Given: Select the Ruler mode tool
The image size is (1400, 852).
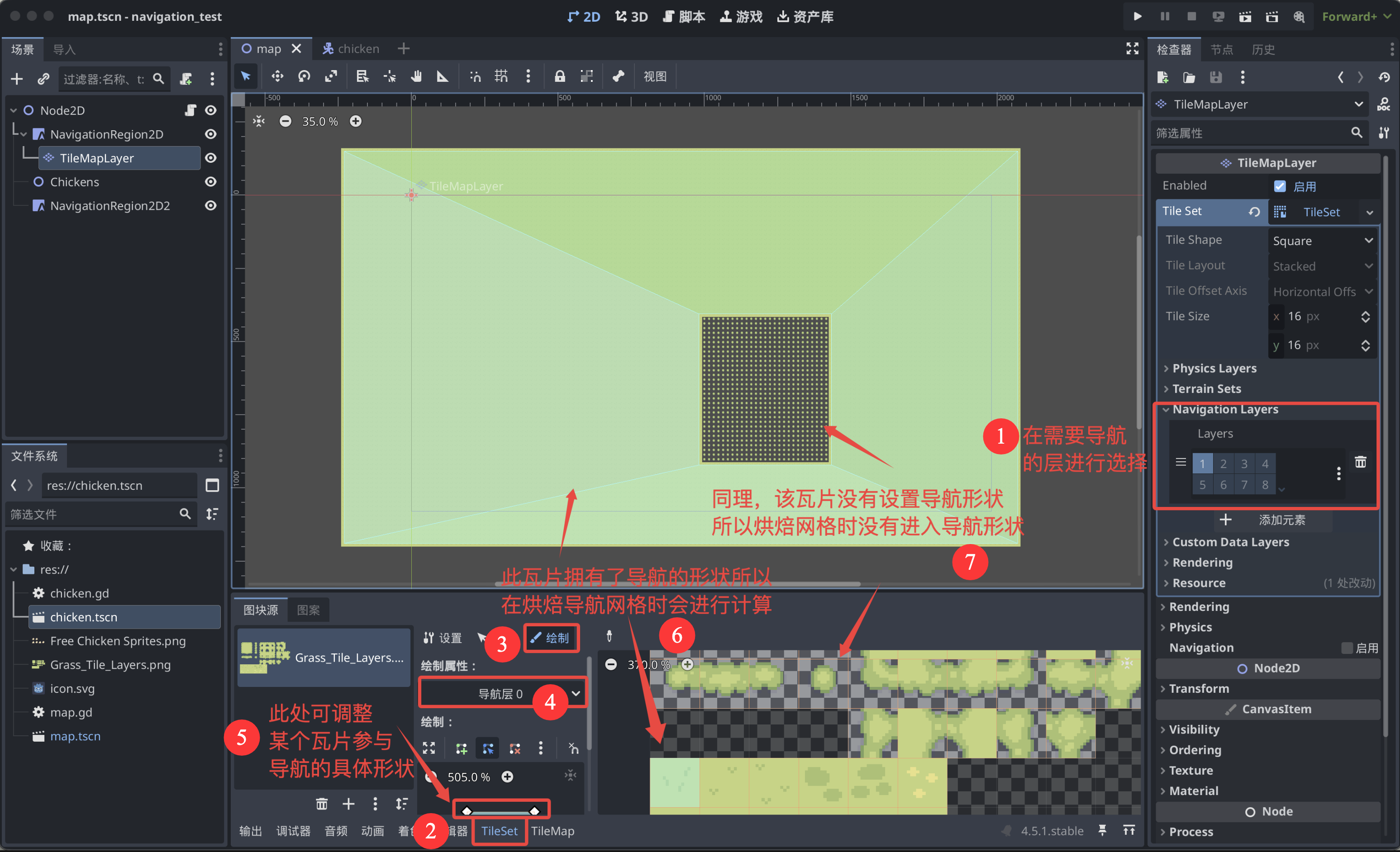Looking at the screenshot, I should [443, 76].
